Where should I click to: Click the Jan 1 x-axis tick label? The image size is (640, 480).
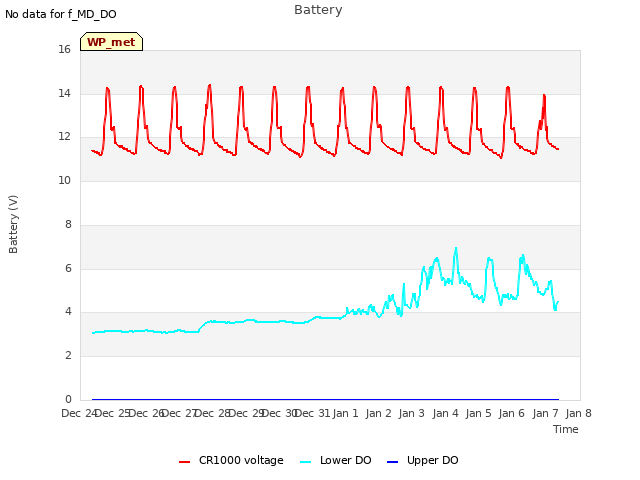click(x=345, y=413)
